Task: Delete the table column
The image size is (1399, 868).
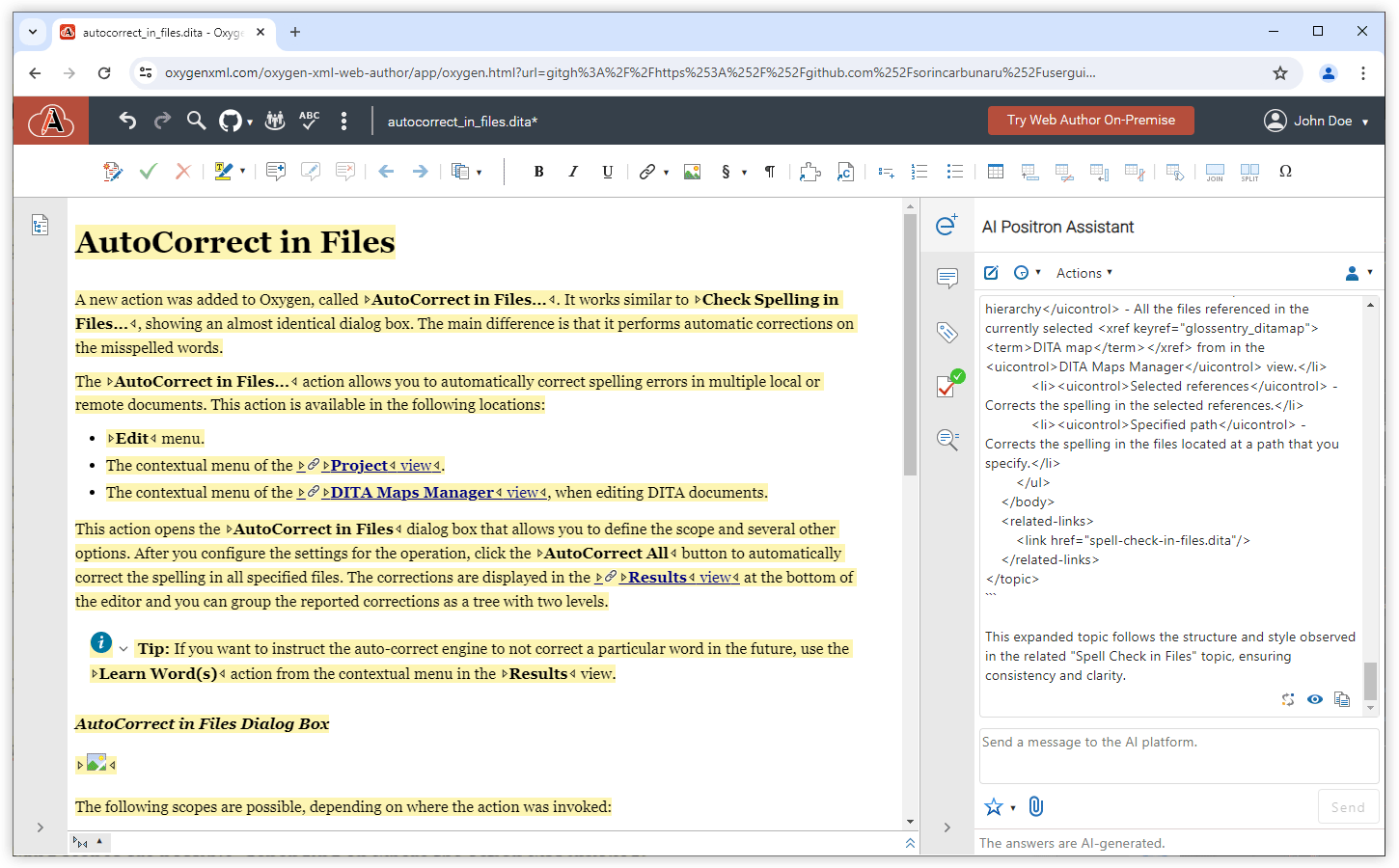Action: pyautogui.click(x=1134, y=172)
